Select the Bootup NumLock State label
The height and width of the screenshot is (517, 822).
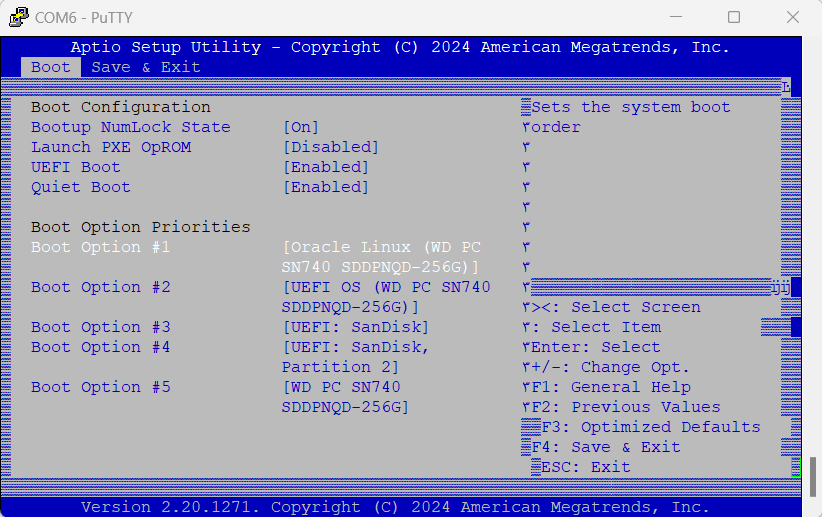[131, 127]
